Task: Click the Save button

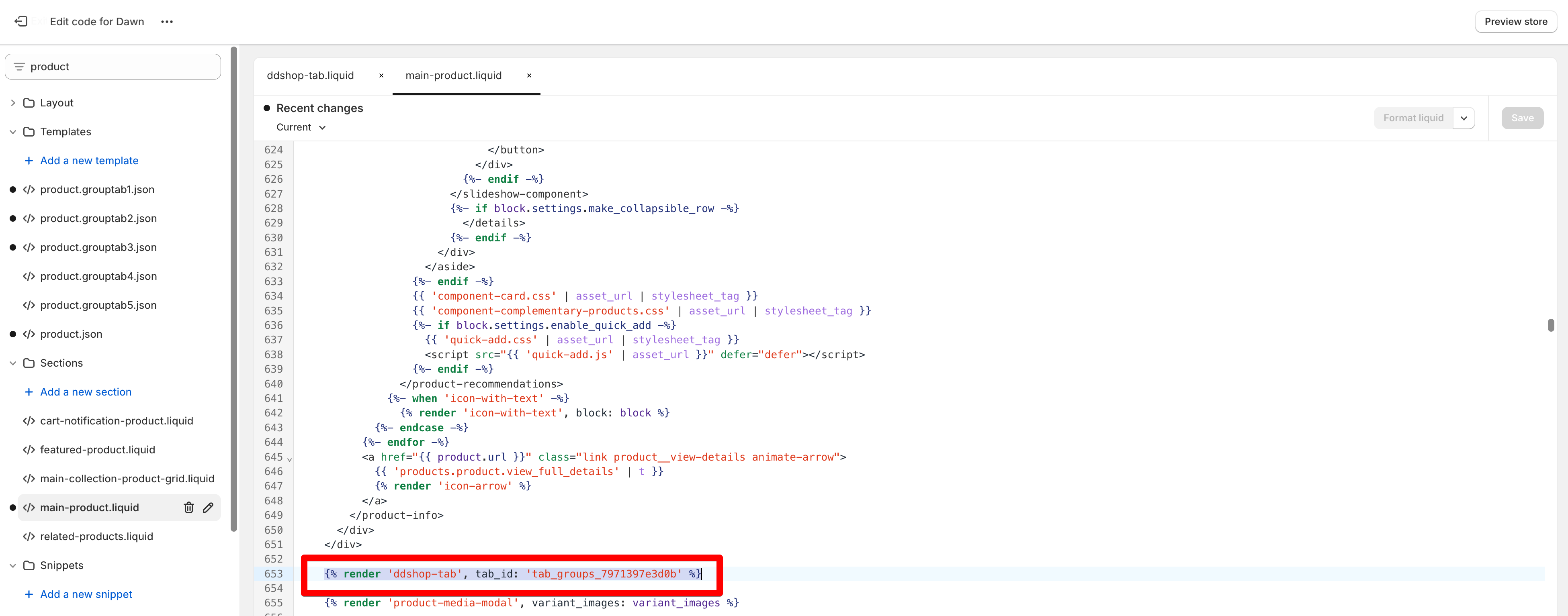Action: click(1522, 118)
